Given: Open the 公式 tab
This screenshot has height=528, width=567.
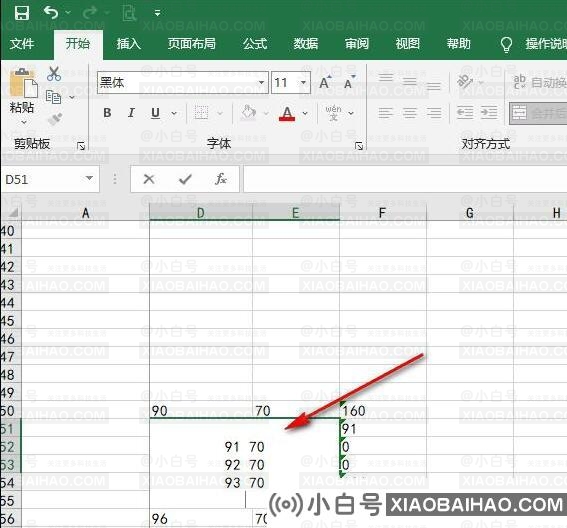Looking at the screenshot, I should (255, 44).
